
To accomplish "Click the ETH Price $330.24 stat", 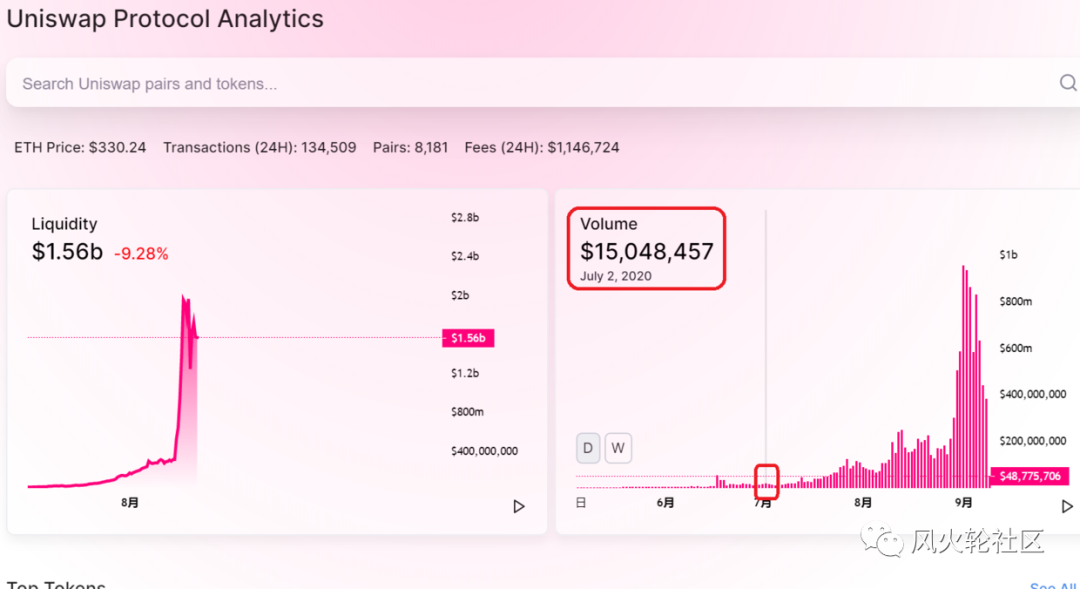I will click(80, 147).
